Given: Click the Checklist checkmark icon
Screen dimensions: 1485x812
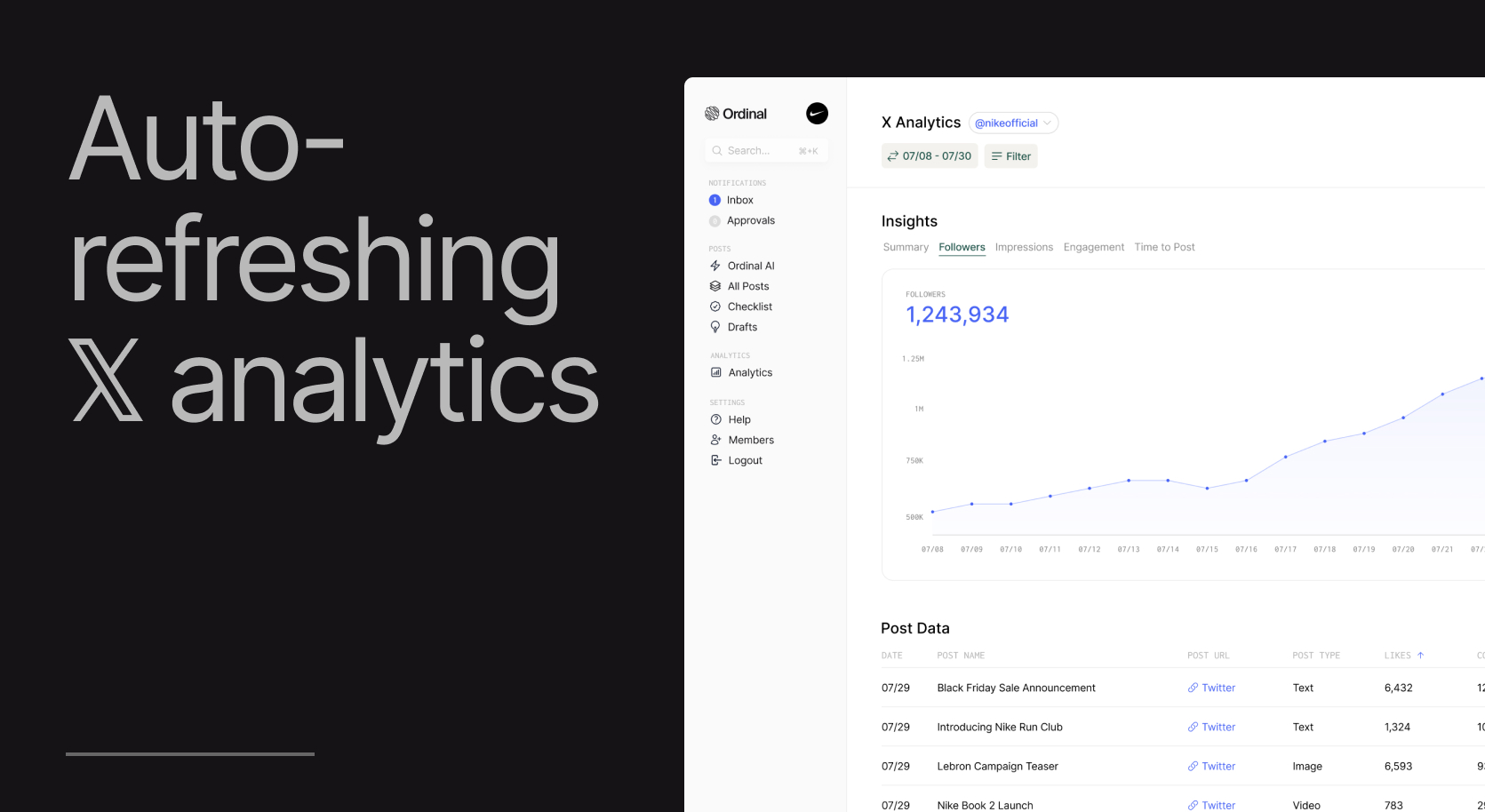Looking at the screenshot, I should coord(715,306).
